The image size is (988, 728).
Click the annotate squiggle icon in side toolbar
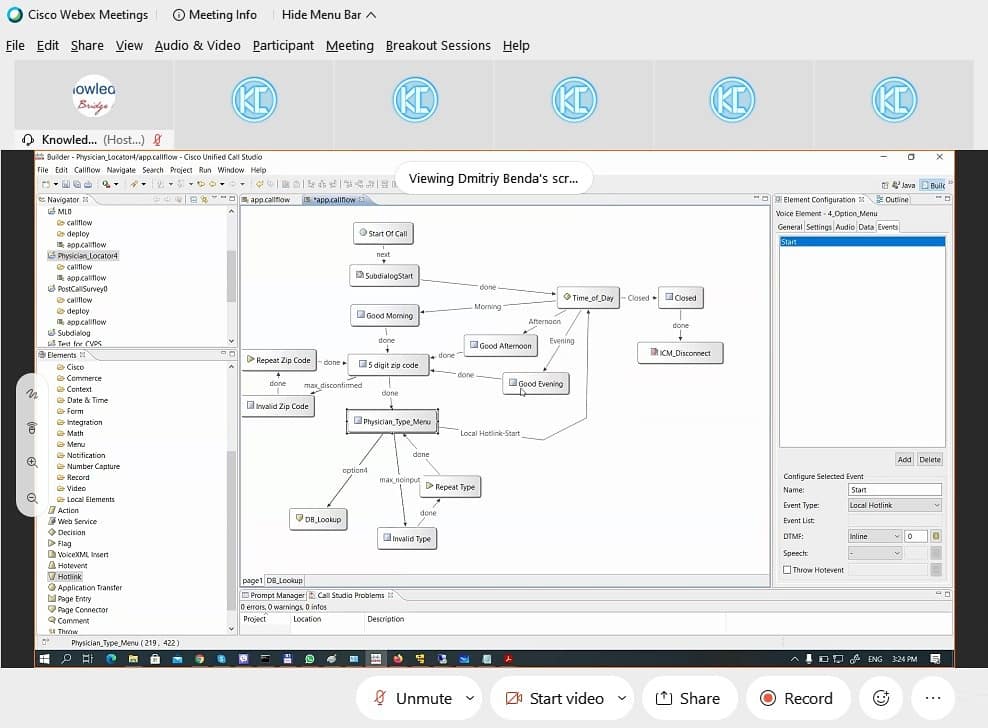click(32, 393)
